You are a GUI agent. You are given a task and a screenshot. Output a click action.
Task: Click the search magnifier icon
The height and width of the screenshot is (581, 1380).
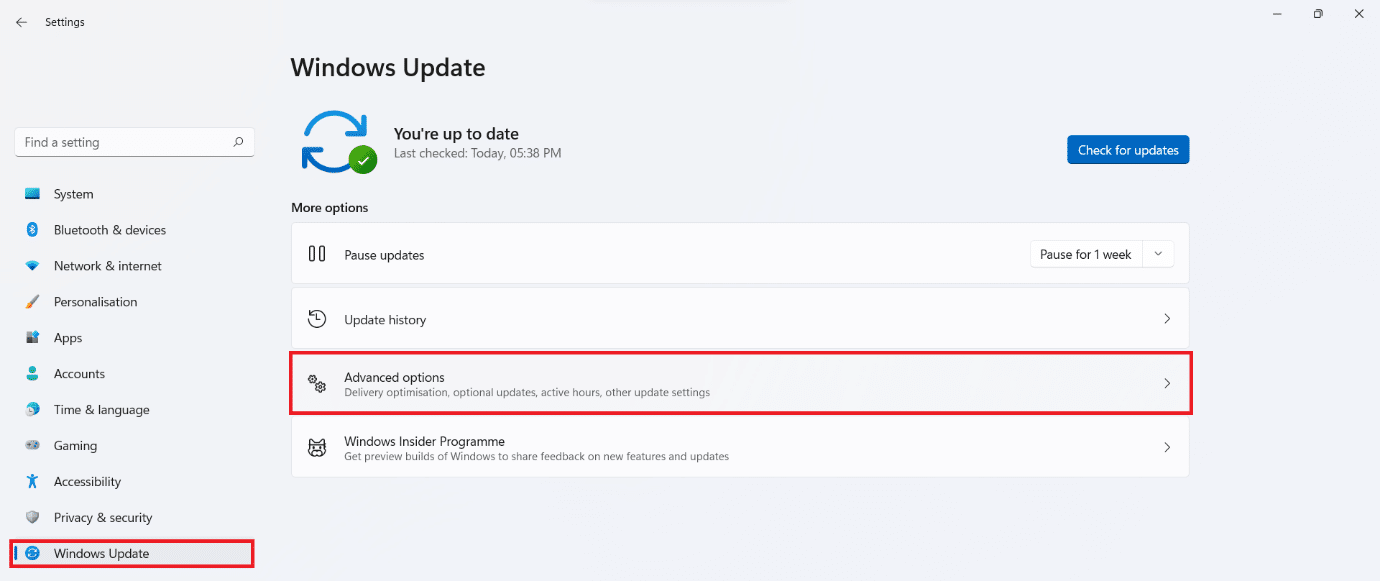(x=238, y=143)
